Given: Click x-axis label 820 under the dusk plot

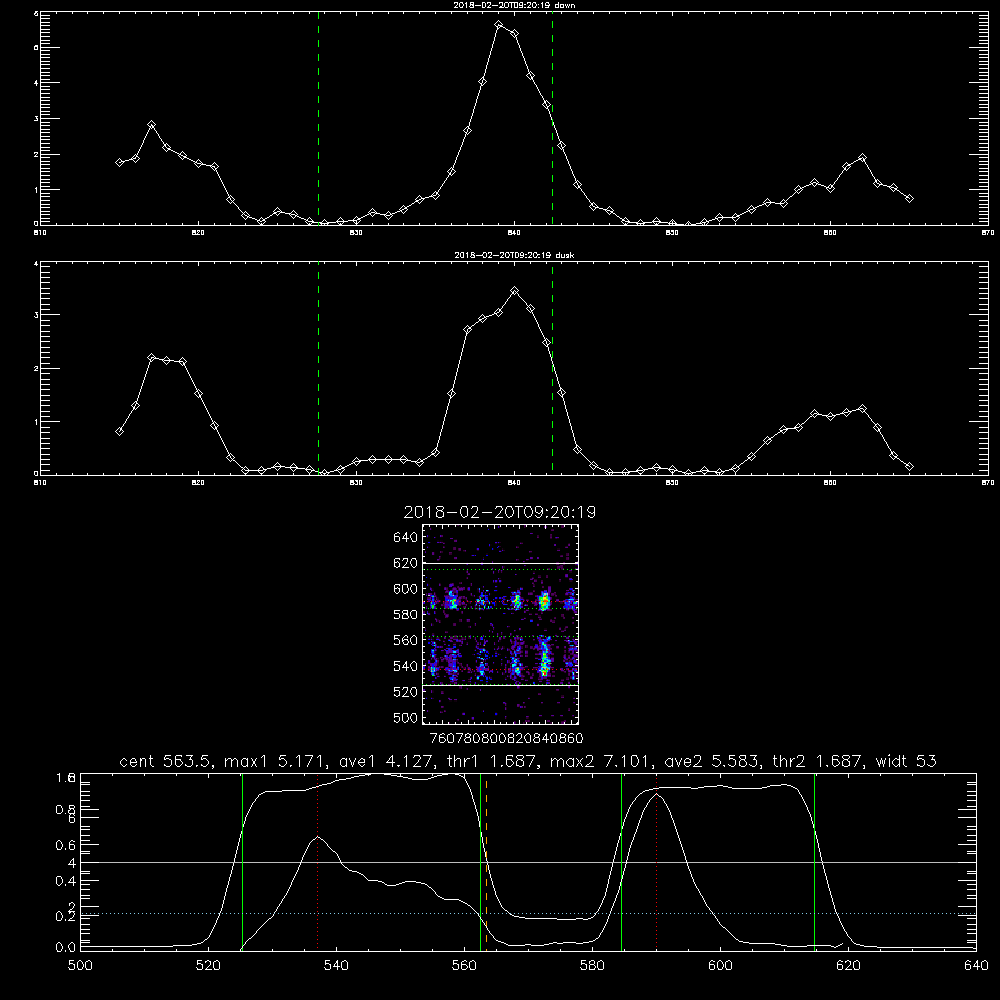Looking at the screenshot, I should pos(198,483).
